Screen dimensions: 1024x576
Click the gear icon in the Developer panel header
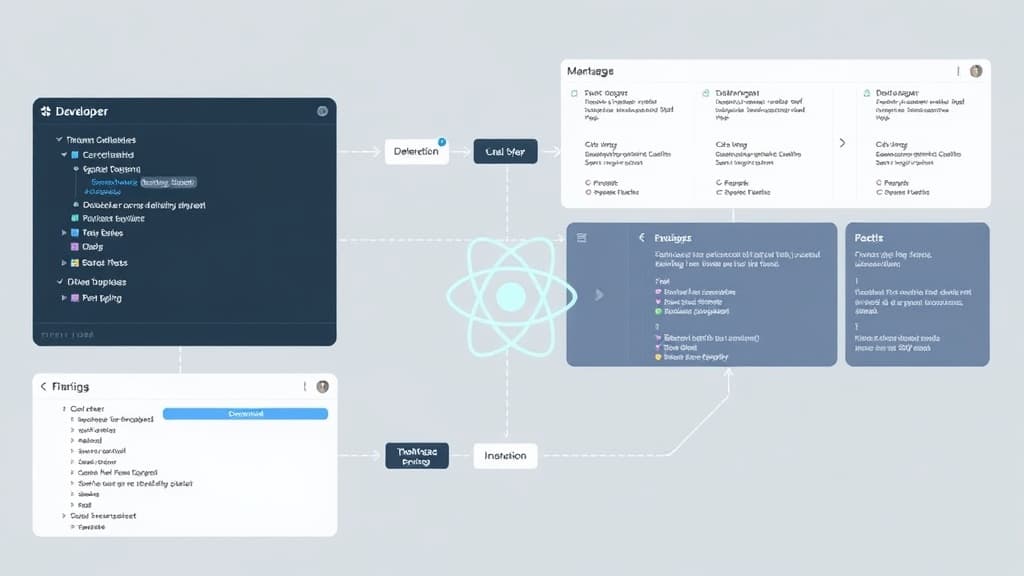coord(322,111)
